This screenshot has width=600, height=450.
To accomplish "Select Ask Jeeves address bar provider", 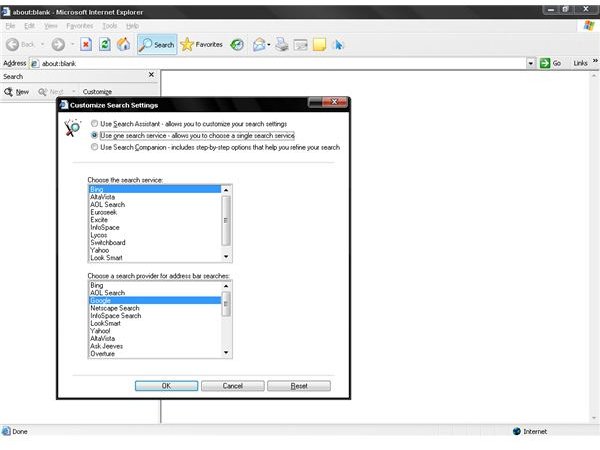I will click(x=155, y=346).
